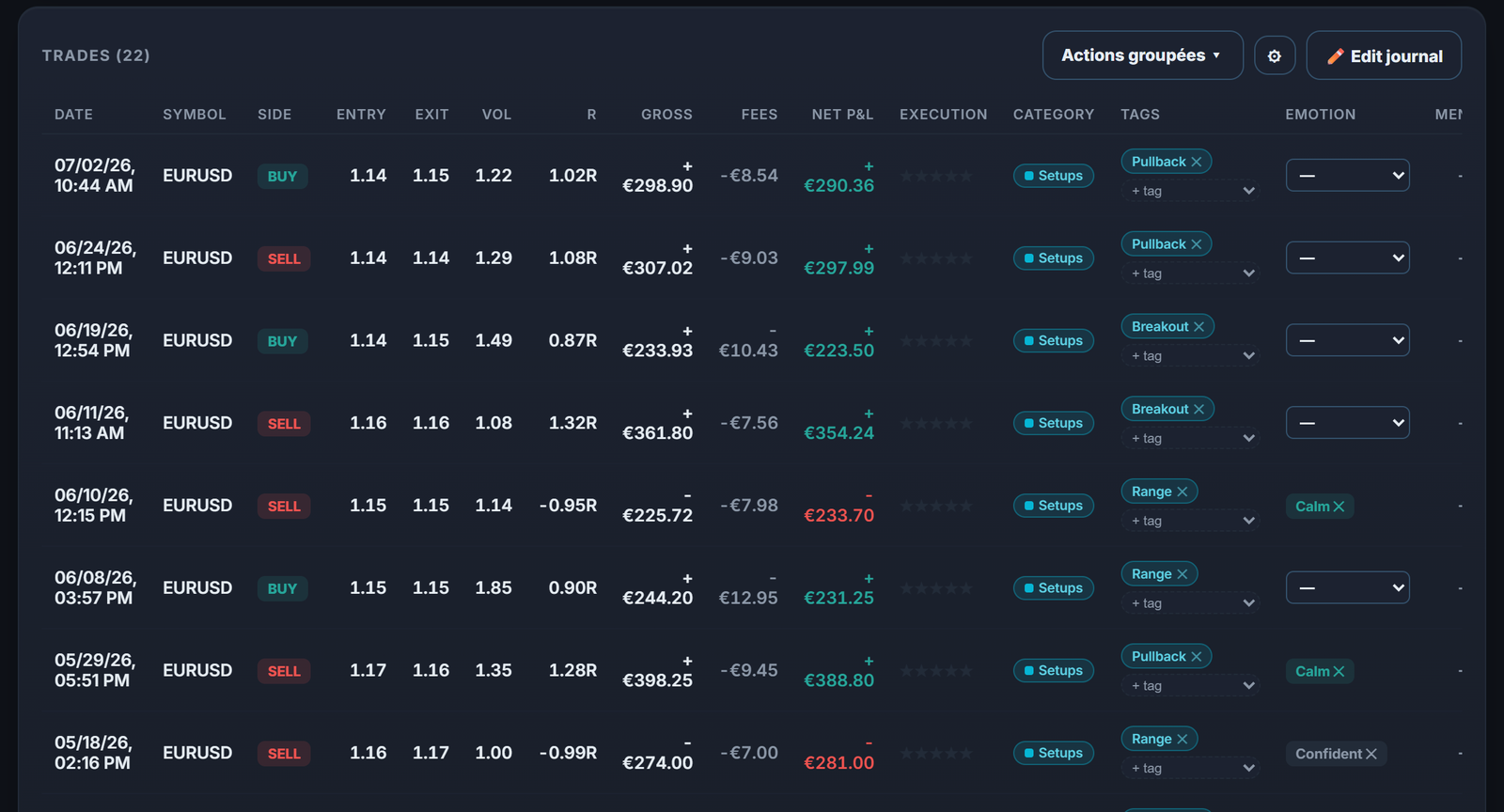Remove Confident emotion on 05/18/26 trade
The image size is (1504, 812).
coord(1371,755)
